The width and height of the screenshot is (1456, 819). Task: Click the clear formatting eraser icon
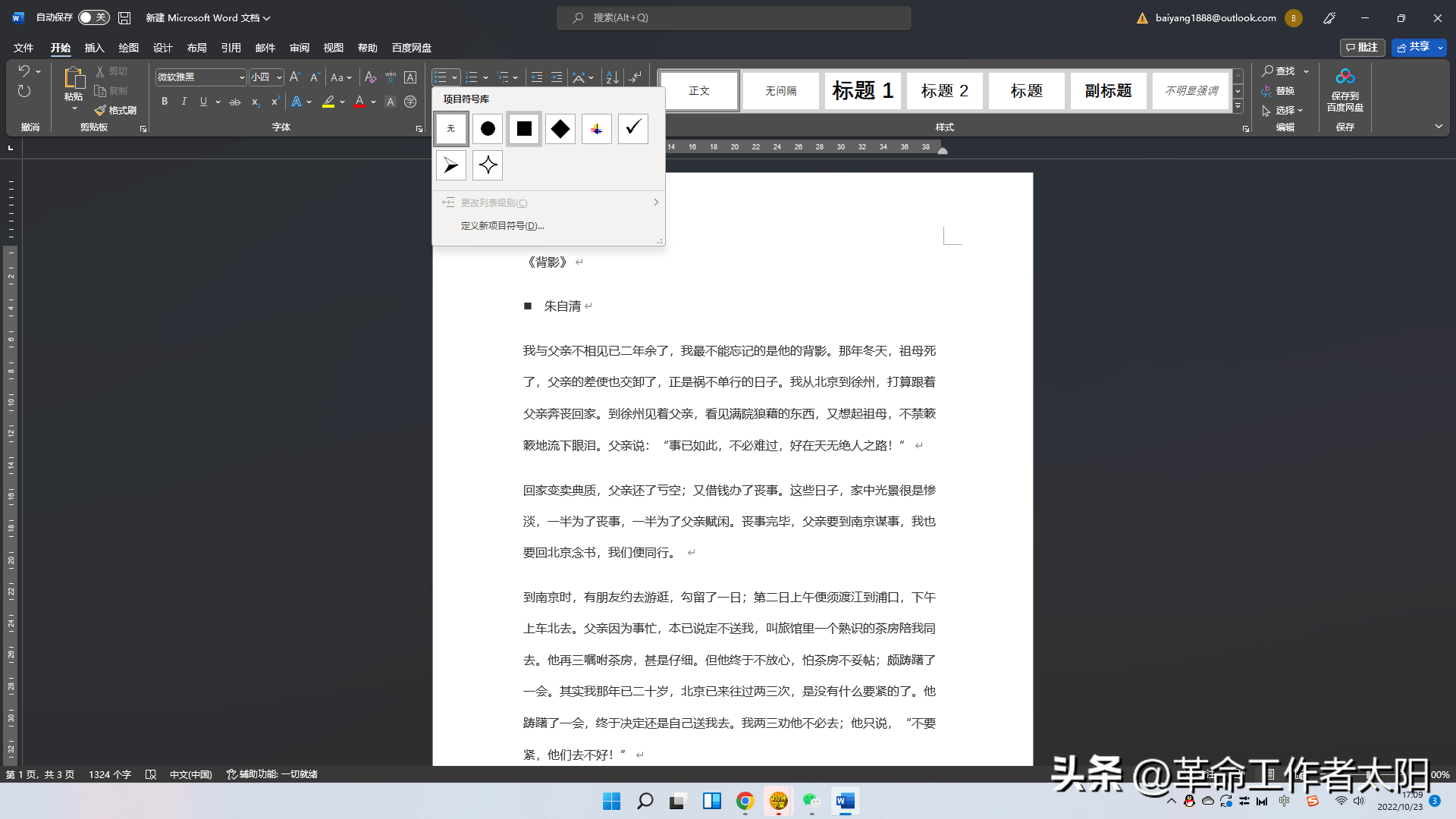370,77
